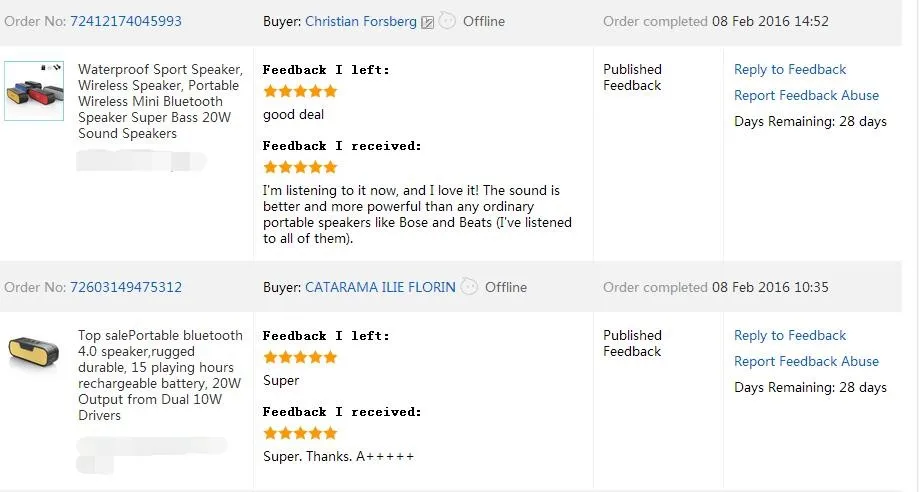Open the yellow bluetooth speaker thumbnail
This screenshot has width=919, height=492.
click(34, 356)
